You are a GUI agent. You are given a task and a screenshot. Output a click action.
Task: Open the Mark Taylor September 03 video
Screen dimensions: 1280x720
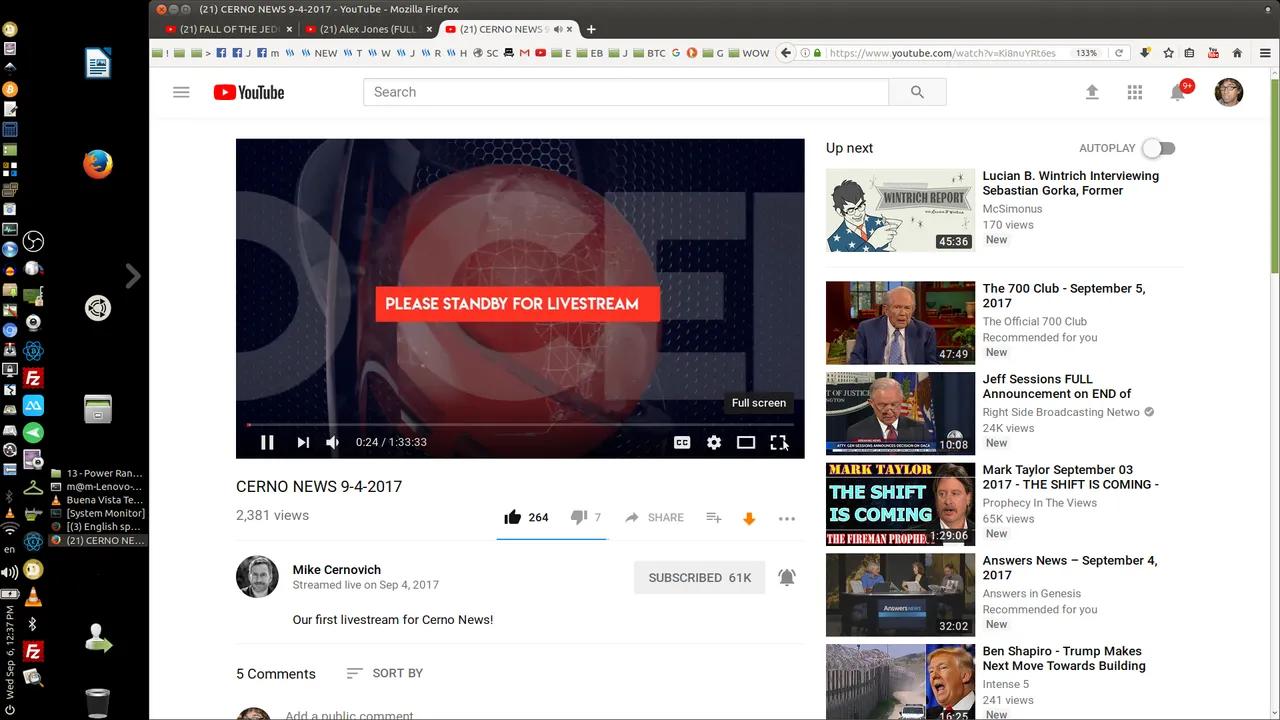[1070, 477]
